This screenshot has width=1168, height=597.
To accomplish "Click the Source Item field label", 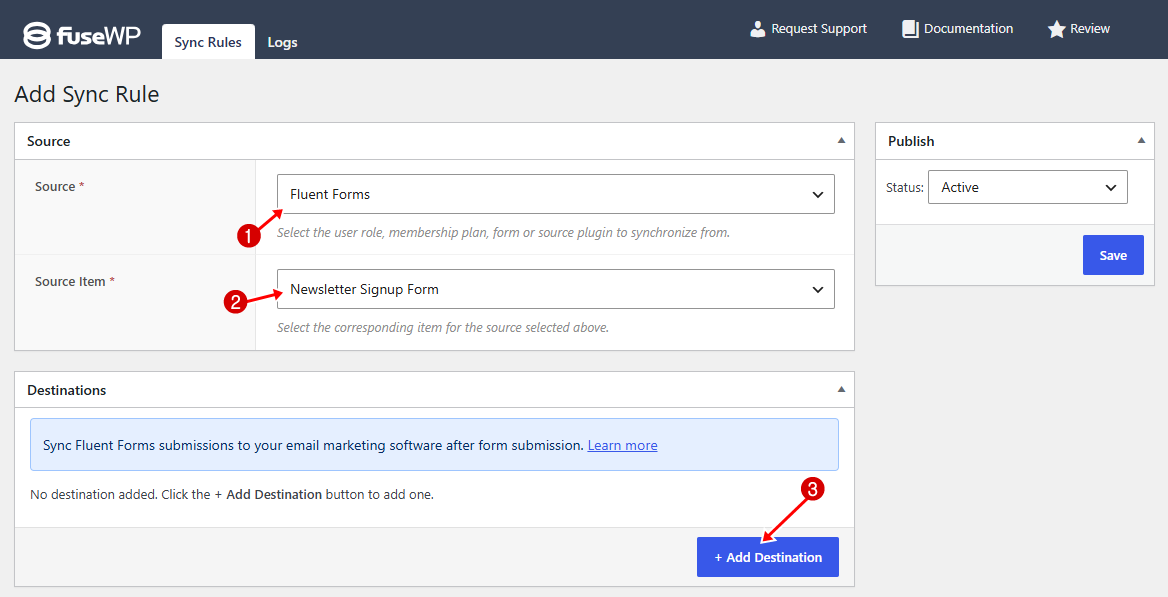I will click(x=74, y=281).
